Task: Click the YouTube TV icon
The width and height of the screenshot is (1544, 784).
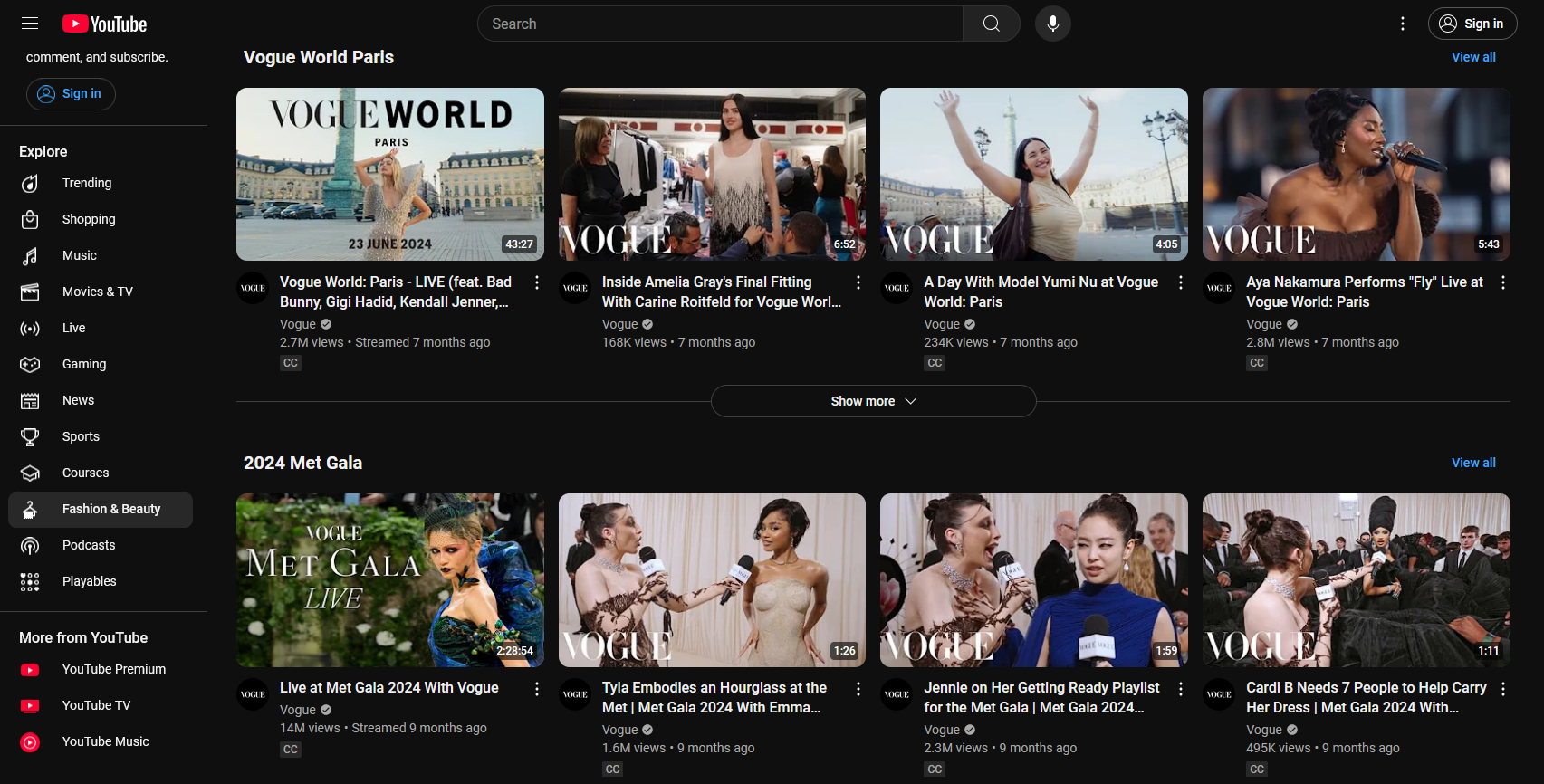Action: [x=30, y=706]
